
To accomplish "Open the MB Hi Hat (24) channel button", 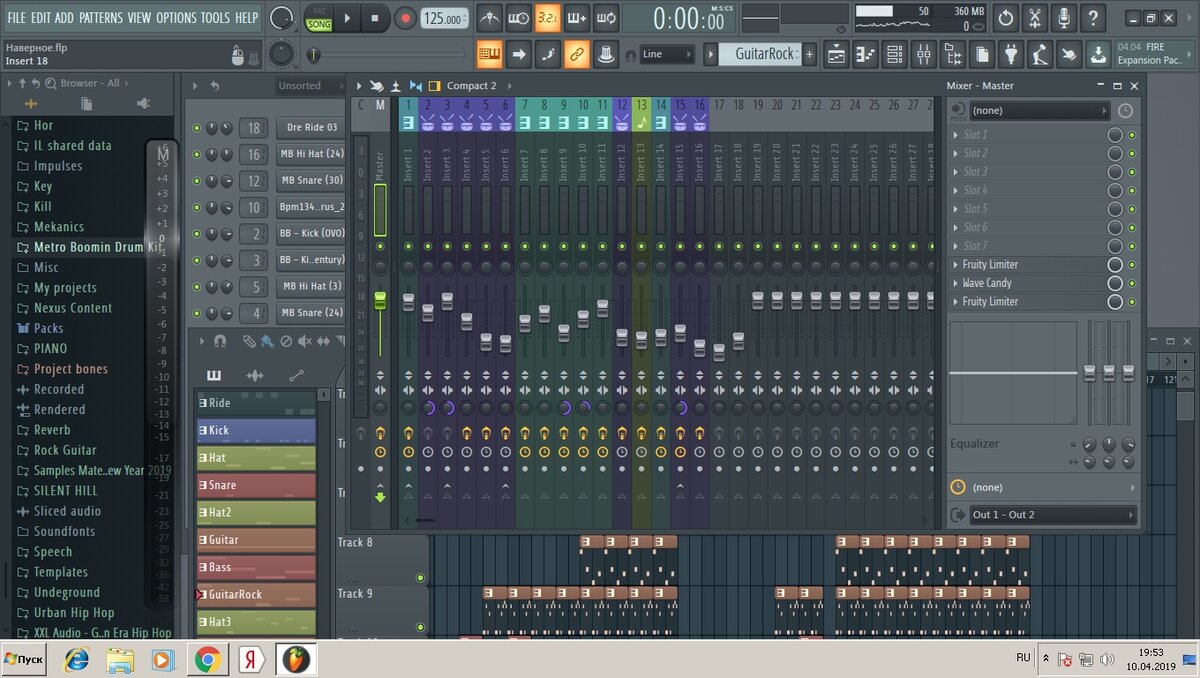I will click(x=312, y=154).
